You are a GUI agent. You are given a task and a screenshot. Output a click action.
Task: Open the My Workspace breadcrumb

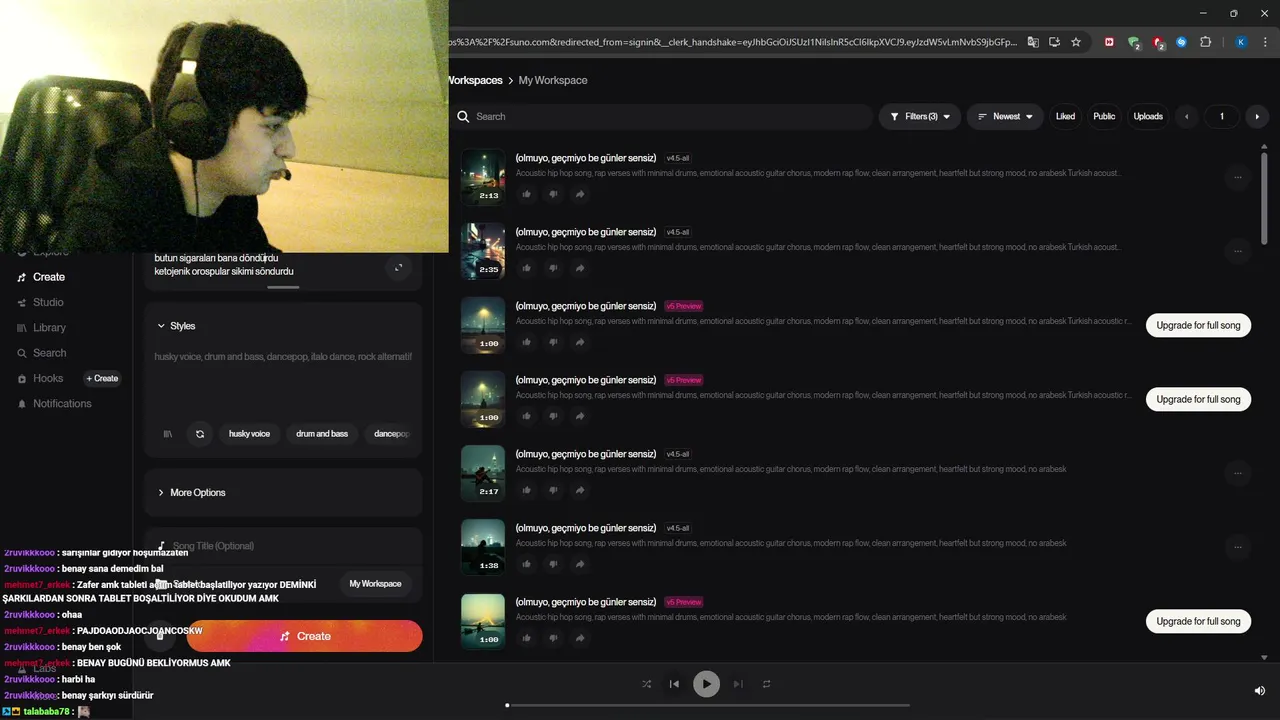pyautogui.click(x=553, y=80)
